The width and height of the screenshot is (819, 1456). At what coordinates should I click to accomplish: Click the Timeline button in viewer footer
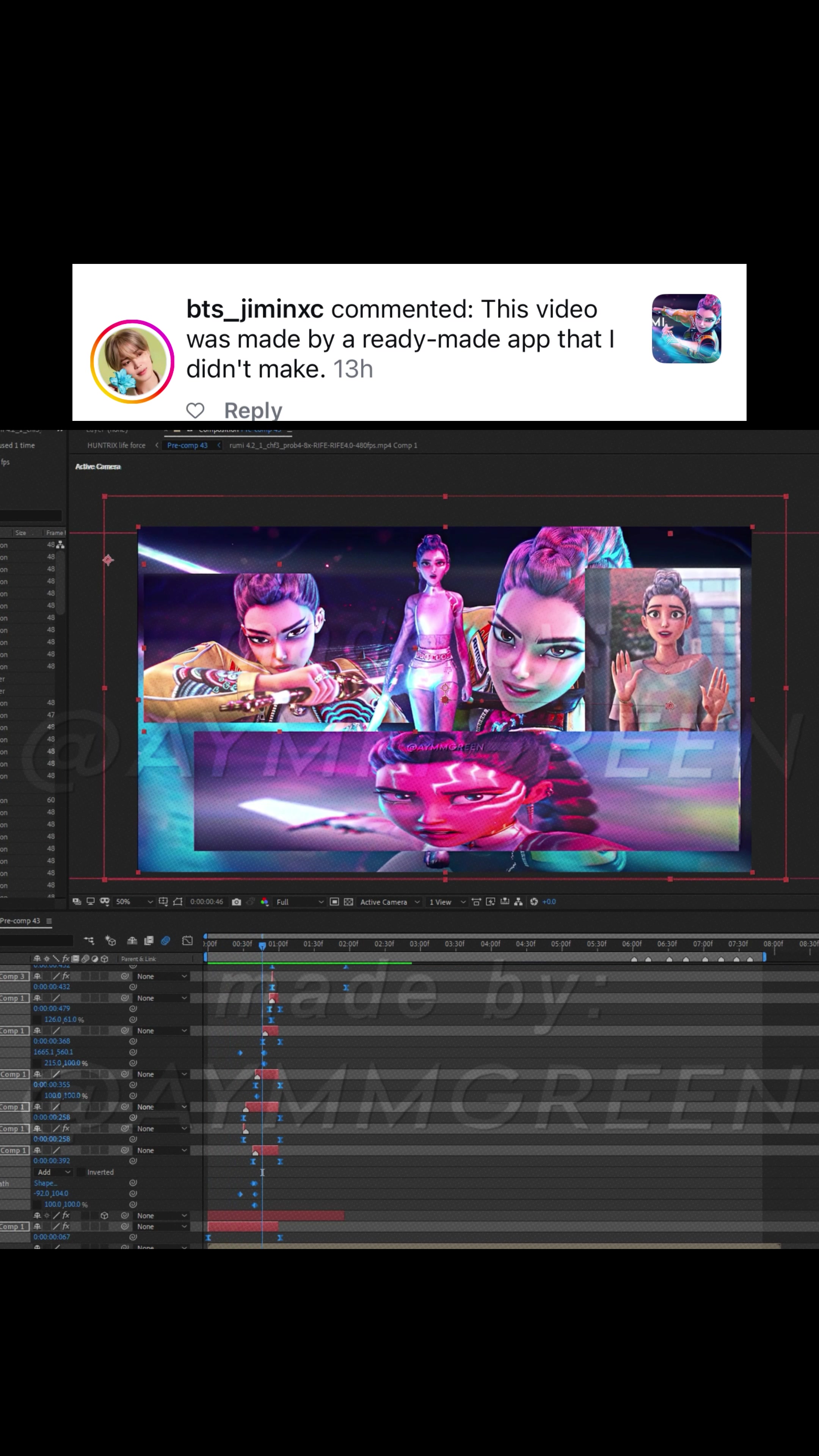(504, 902)
